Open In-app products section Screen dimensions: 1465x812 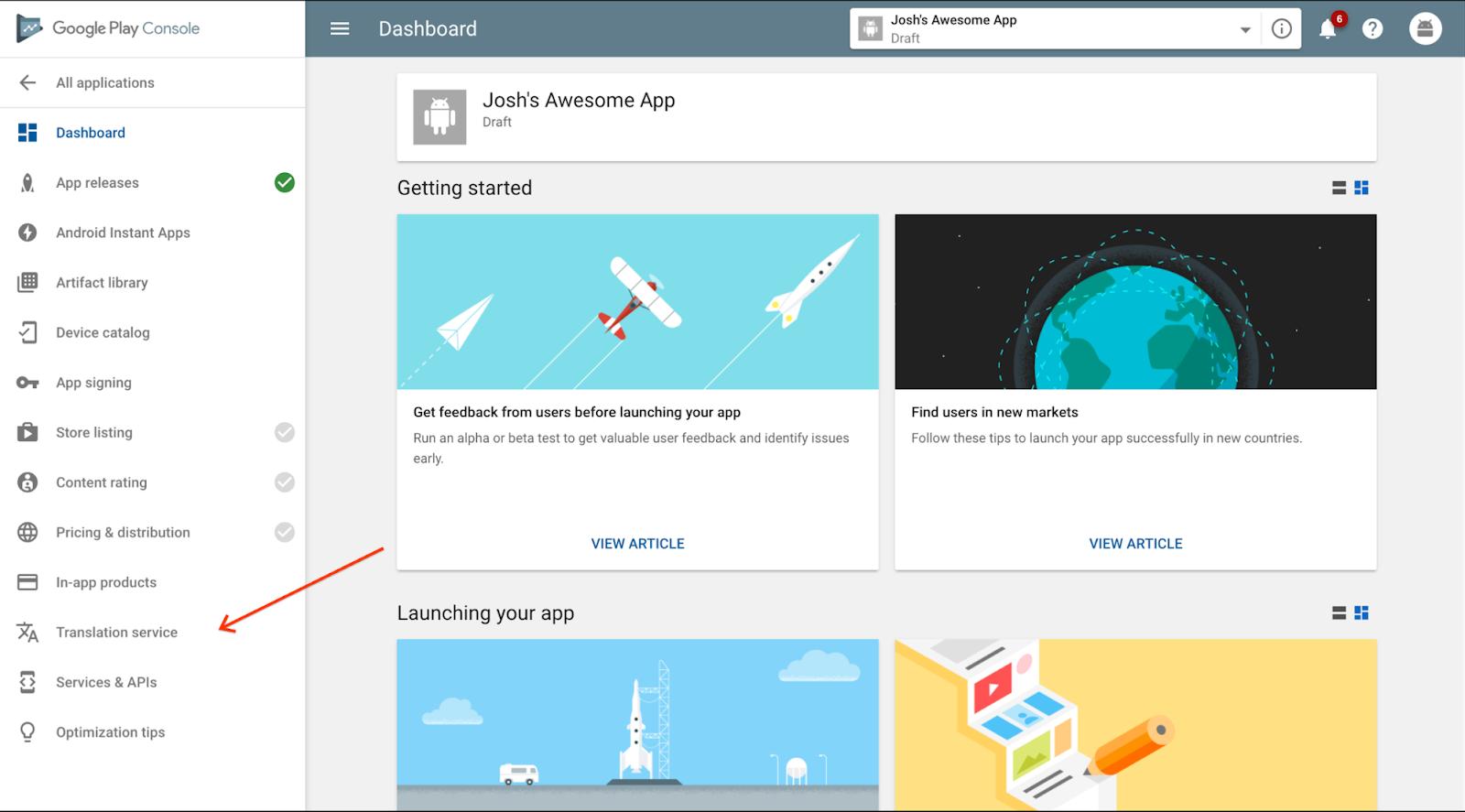tap(153, 582)
